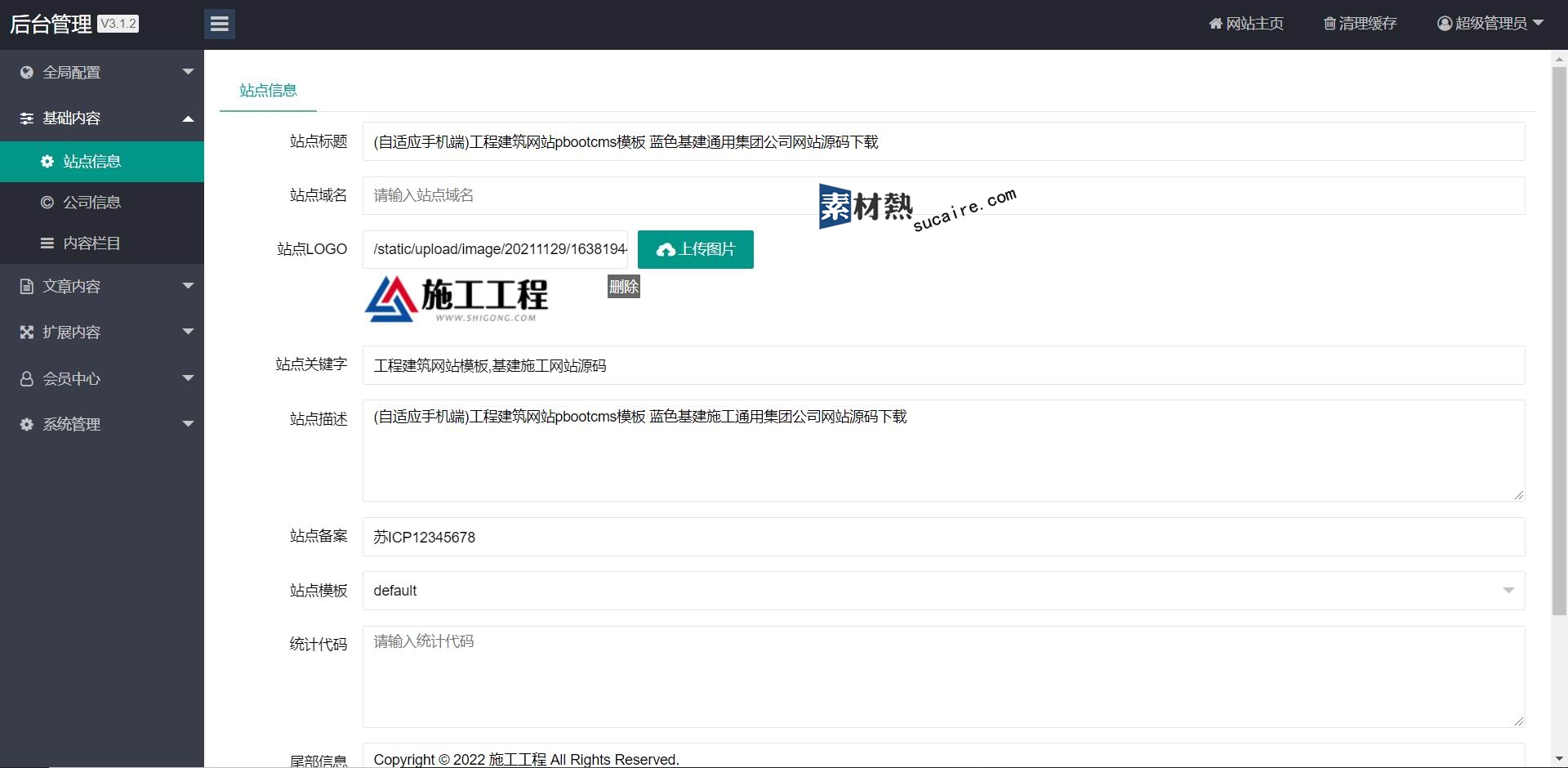Click the 统计代码 textarea resize handle
The image size is (1568, 768).
[1518, 721]
